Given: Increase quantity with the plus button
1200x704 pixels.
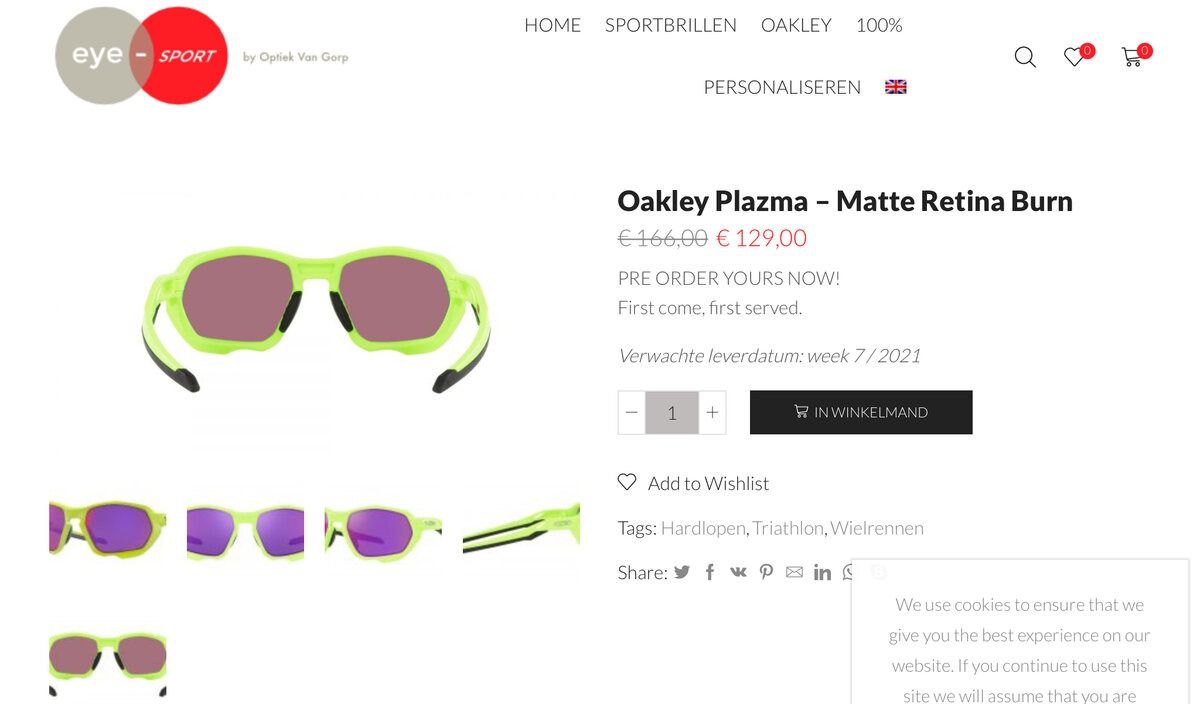Looking at the screenshot, I should (712, 412).
